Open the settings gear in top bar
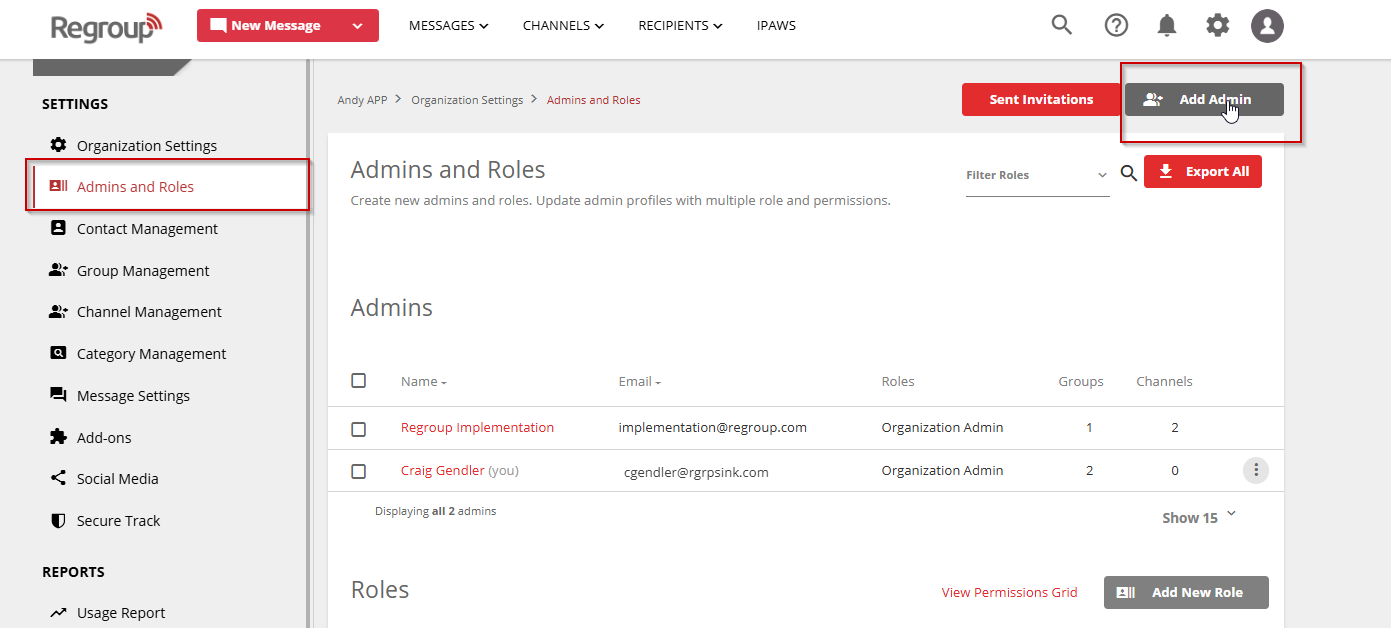 point(1218,25)
